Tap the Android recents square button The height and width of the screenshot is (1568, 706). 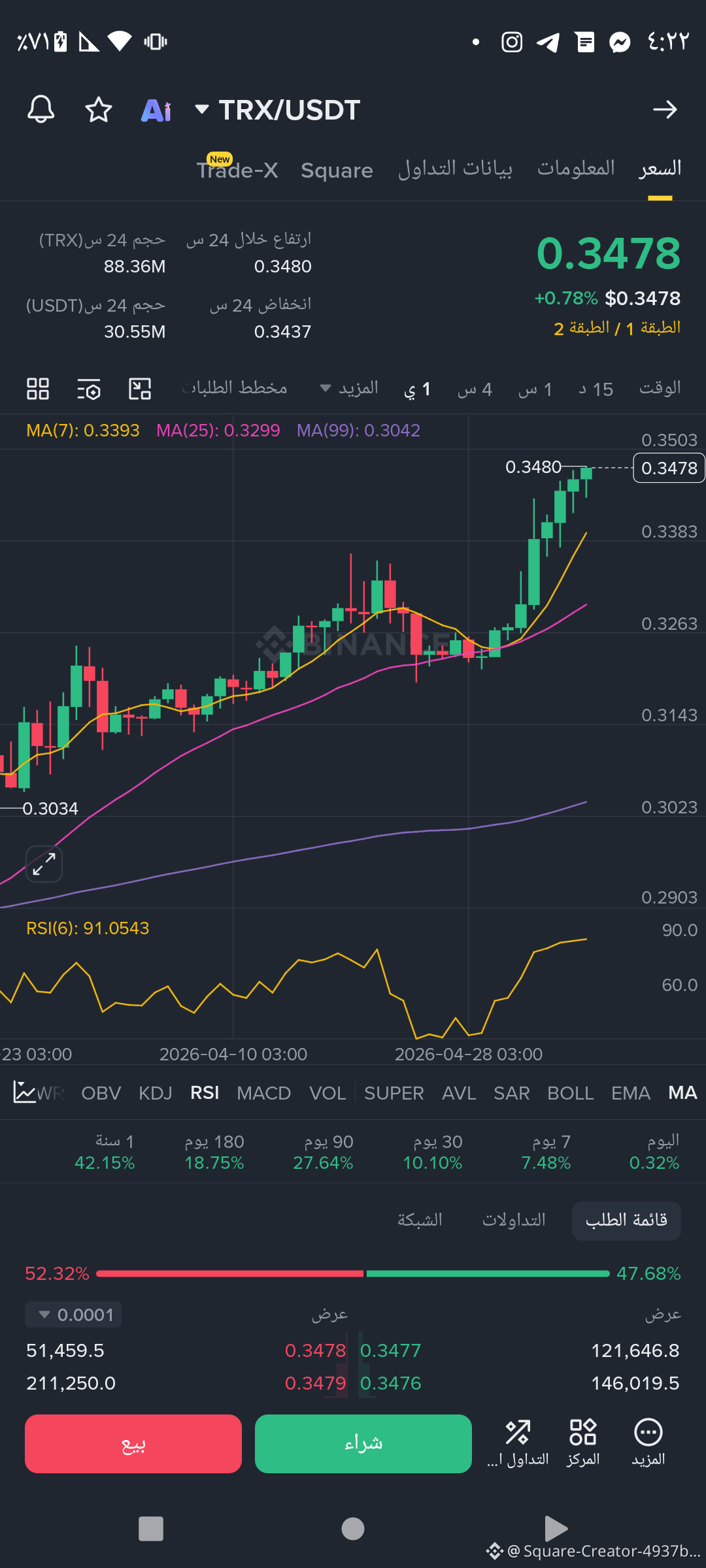point(151,1529)
